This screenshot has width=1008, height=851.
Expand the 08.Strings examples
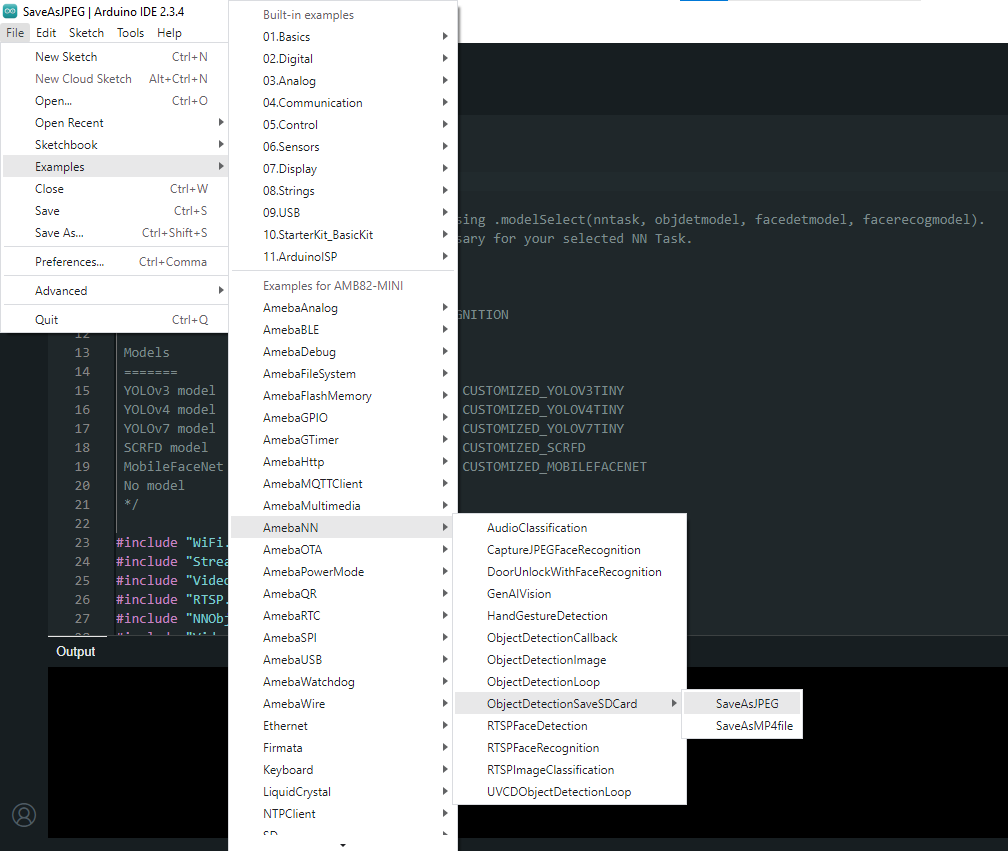point(343,190)
